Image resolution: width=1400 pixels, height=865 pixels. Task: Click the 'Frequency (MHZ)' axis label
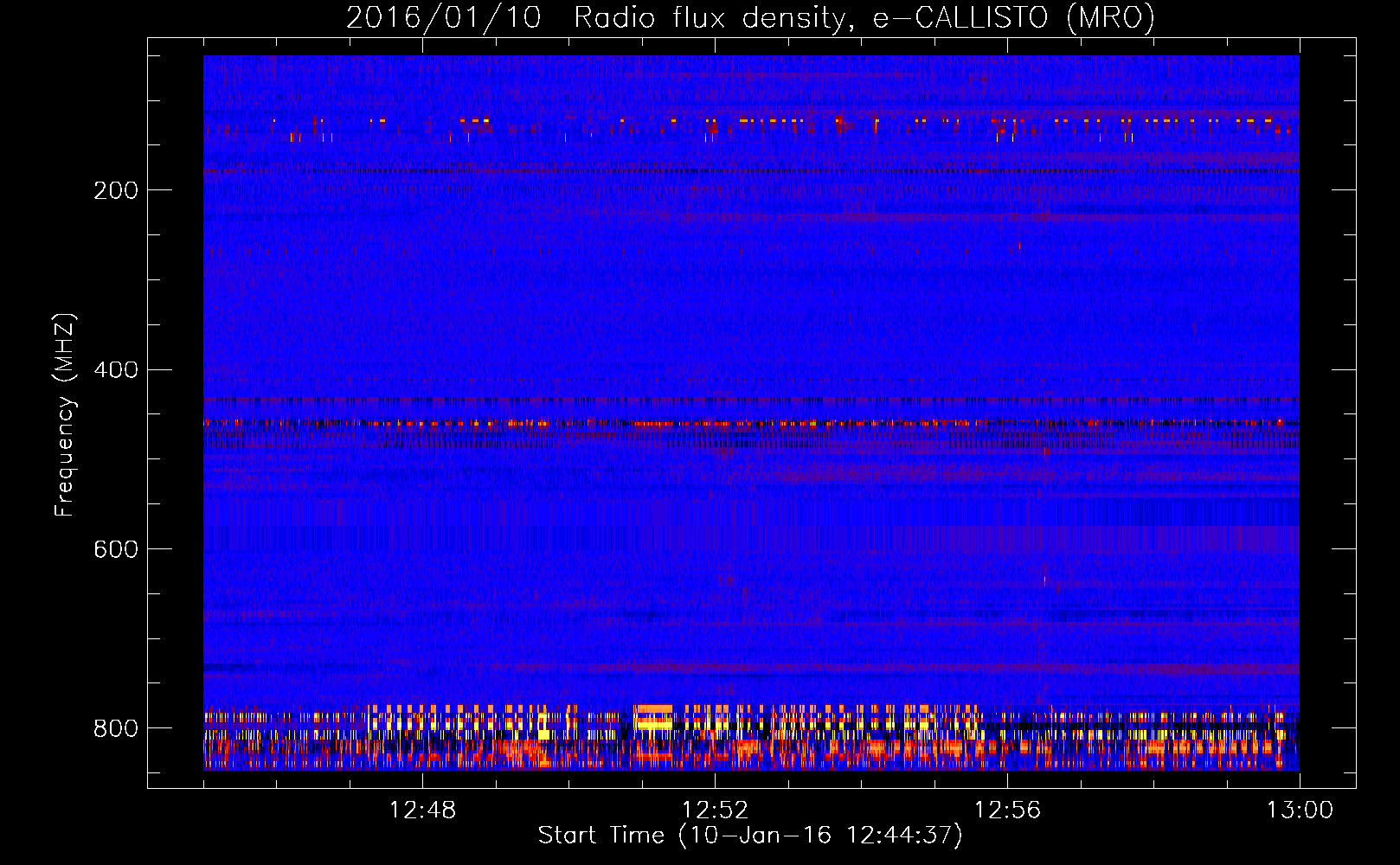click(65, 415)
